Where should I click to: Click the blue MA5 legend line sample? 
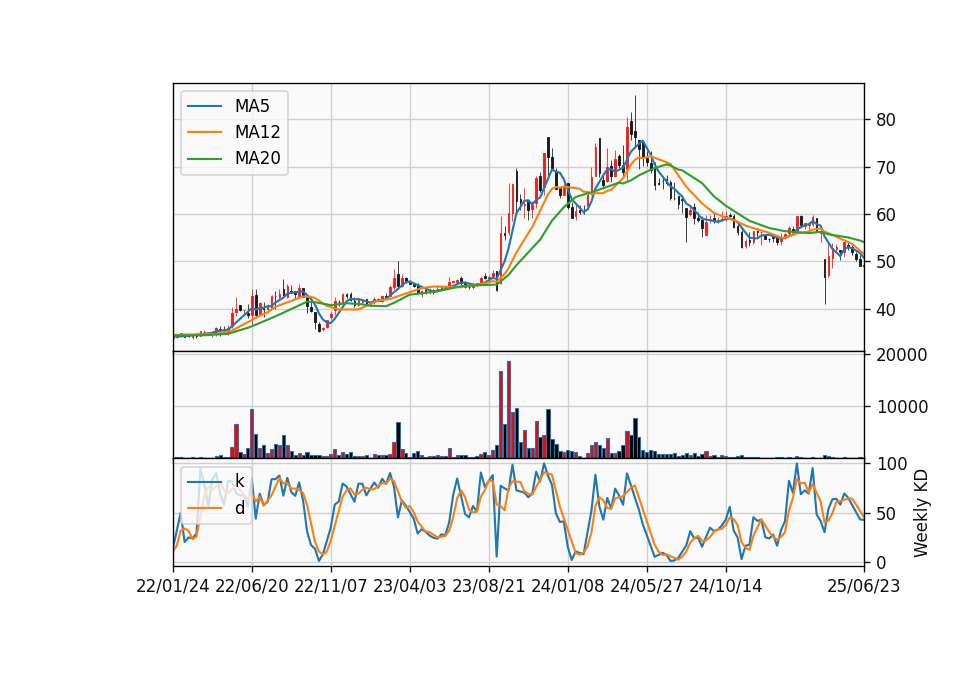click(x=204, y=106)
